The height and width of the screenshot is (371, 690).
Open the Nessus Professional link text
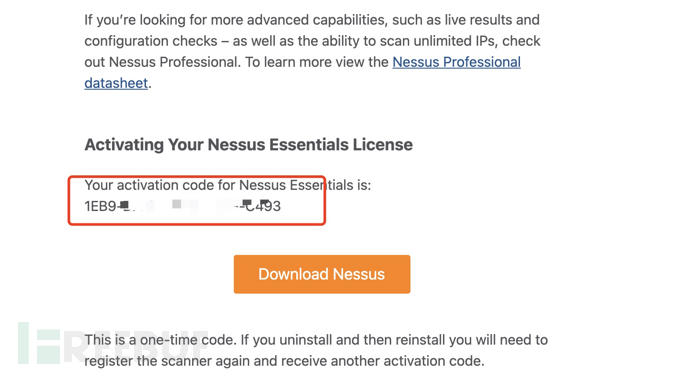456,62
